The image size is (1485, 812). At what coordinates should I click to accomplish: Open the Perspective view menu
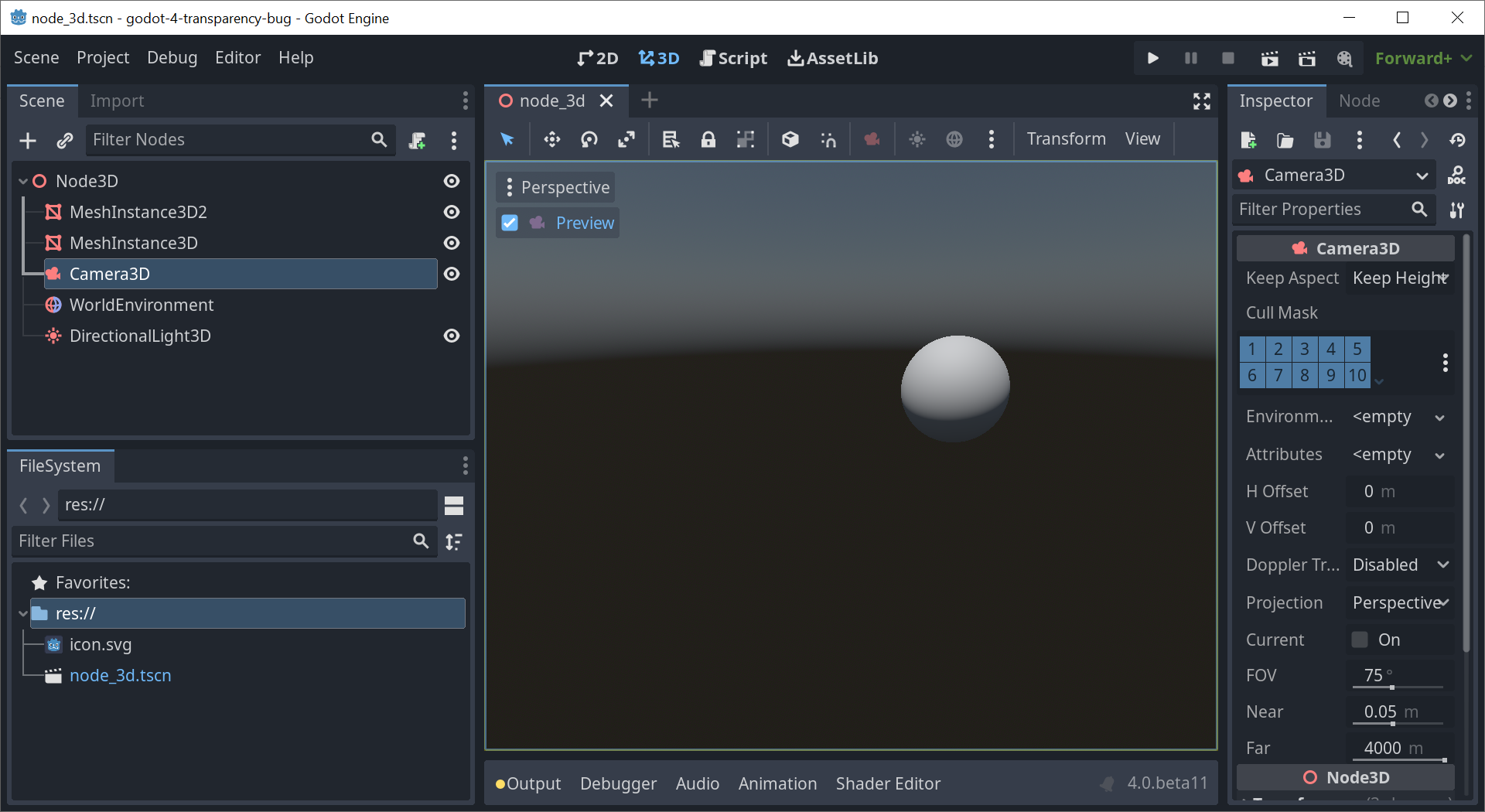555,187
